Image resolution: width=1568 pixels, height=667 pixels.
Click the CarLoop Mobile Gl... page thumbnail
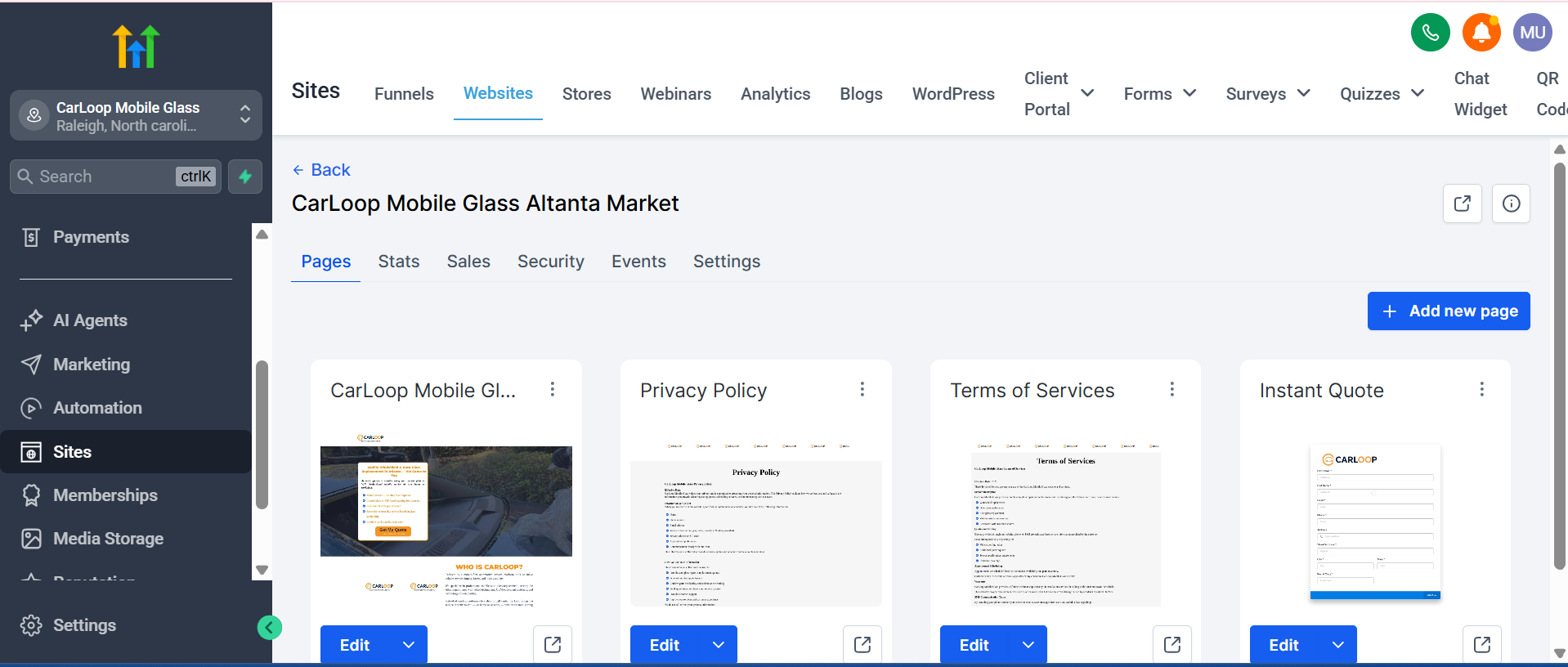click(446, 520)
